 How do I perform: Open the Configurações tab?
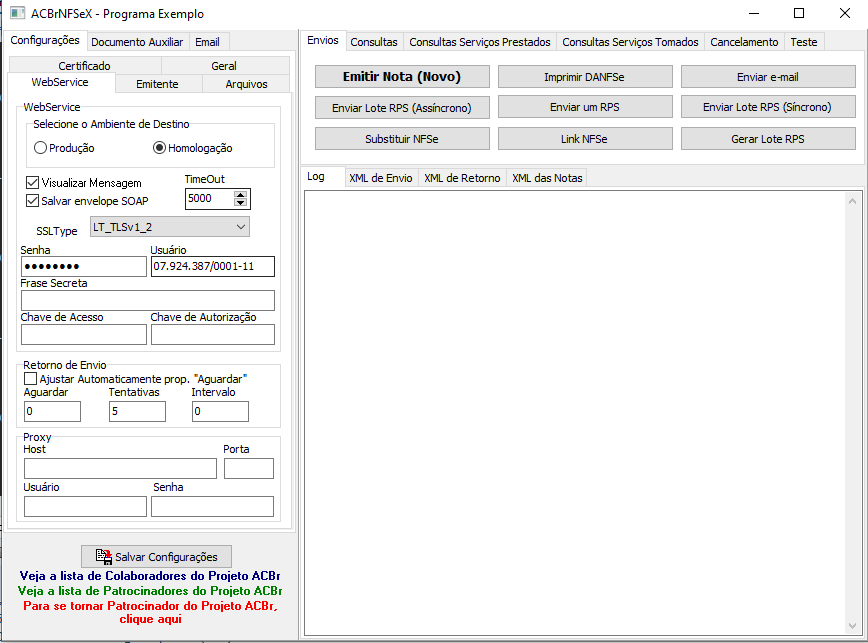click(45, 40)
